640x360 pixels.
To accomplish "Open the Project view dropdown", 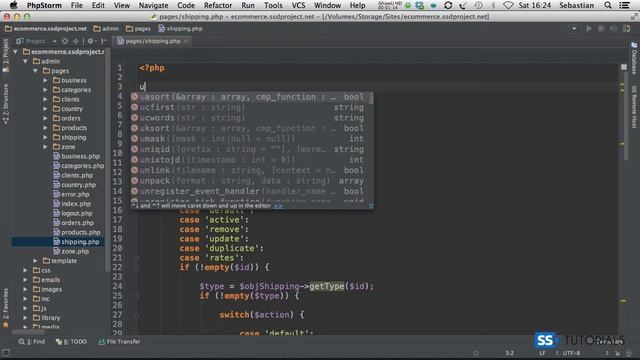I will coord(54,41).
